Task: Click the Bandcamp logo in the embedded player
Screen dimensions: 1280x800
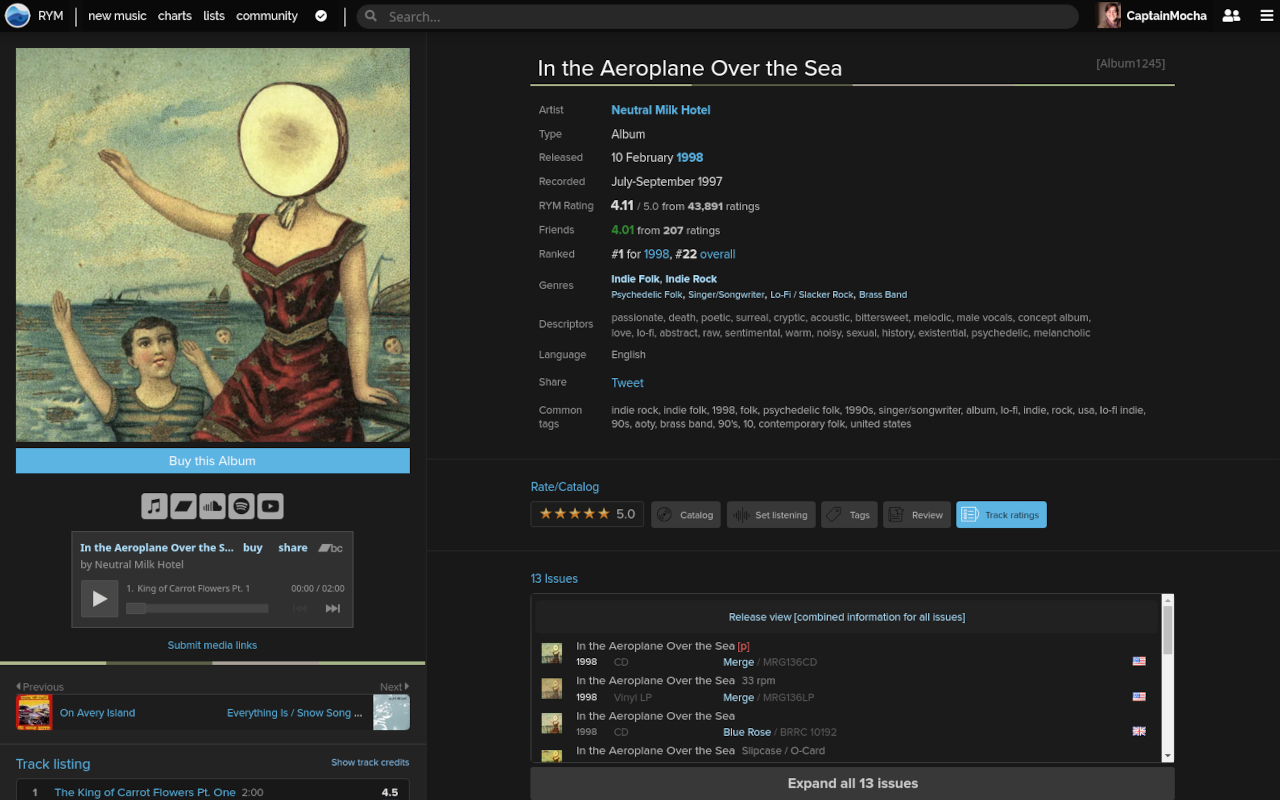Action: click(x=330, y=548)
